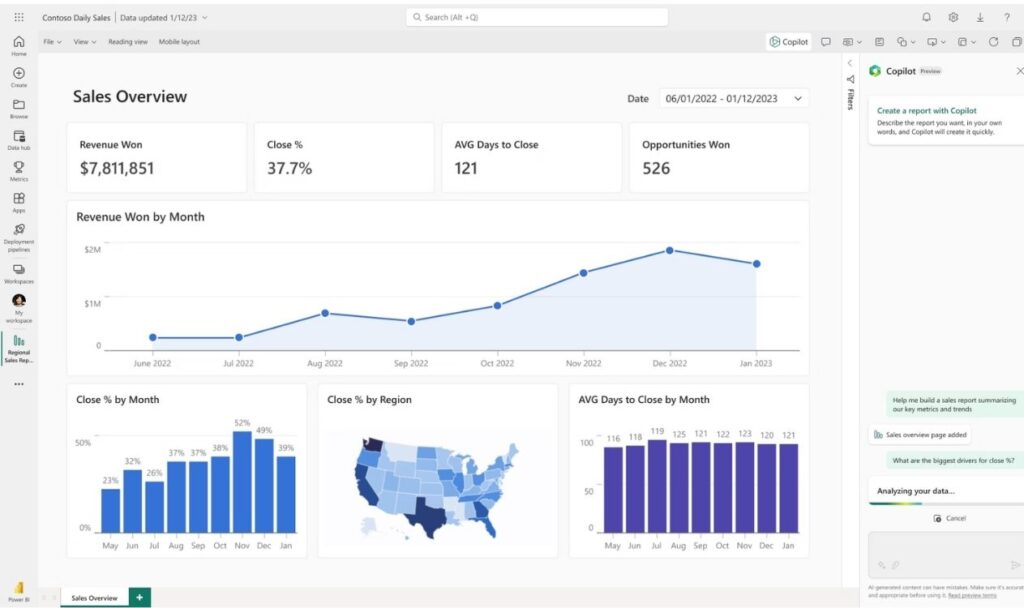Switch to Mobile layout
The width and height of the screenshot is (1024, 608).
179,42
